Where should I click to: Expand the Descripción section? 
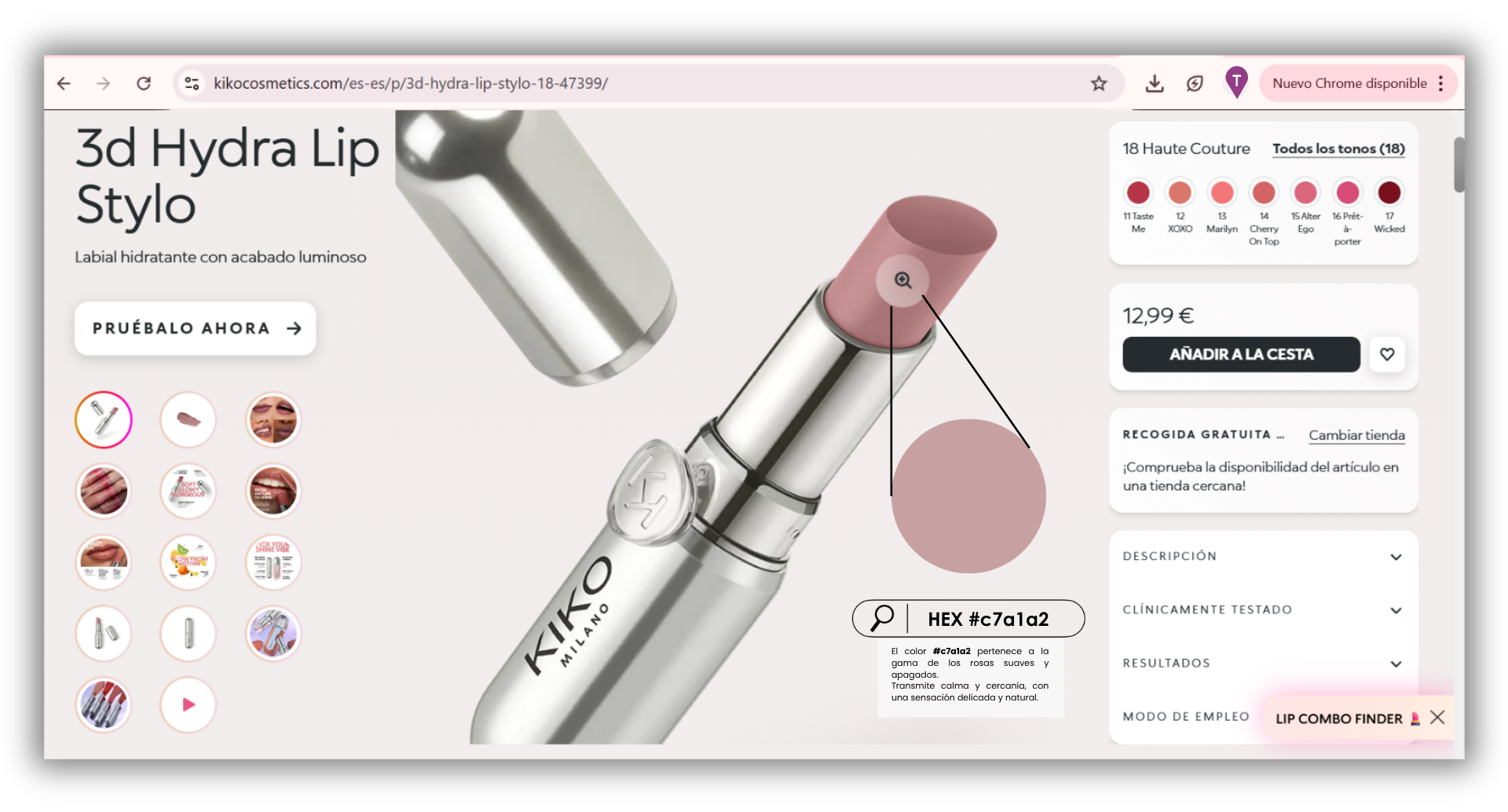pos(1263,556)
